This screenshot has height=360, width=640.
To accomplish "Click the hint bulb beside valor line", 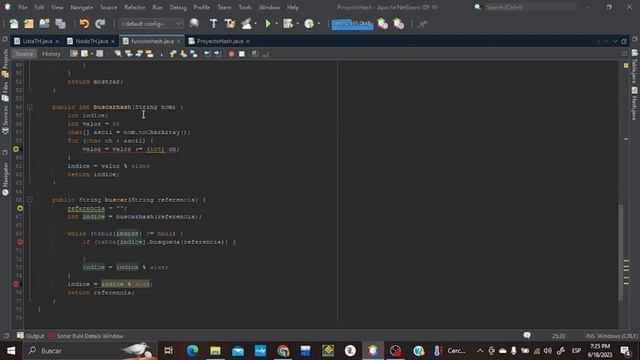I will [x=16, y=149].
